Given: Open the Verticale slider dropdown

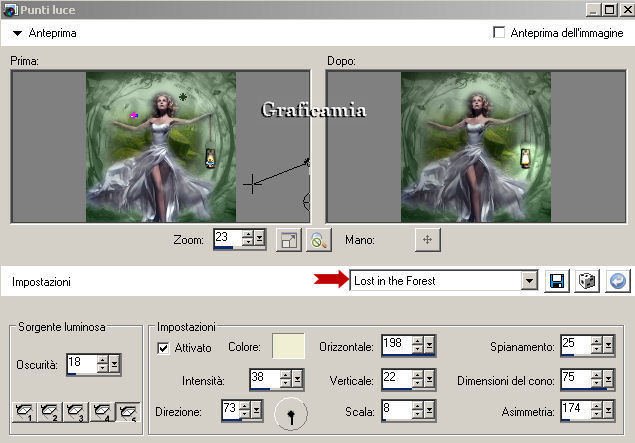Looking at the screenshot, I should [429, 379].
